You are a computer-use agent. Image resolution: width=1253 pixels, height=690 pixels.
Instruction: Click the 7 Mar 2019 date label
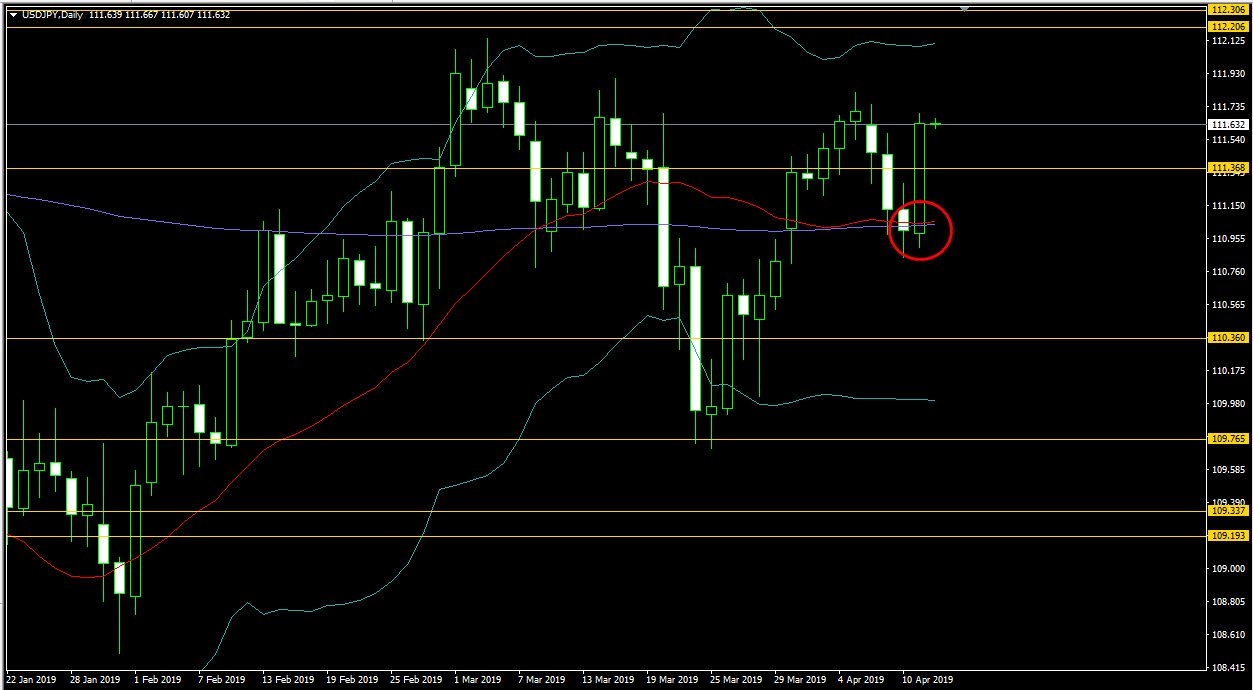541,680
